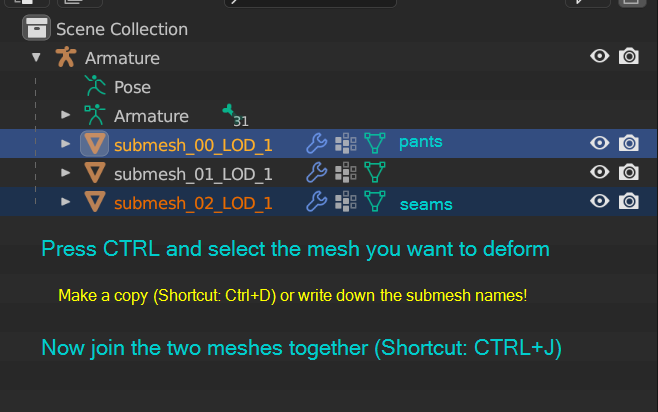
Task: Select the orange Armature object icon
Action: click(x=66, y=58)
